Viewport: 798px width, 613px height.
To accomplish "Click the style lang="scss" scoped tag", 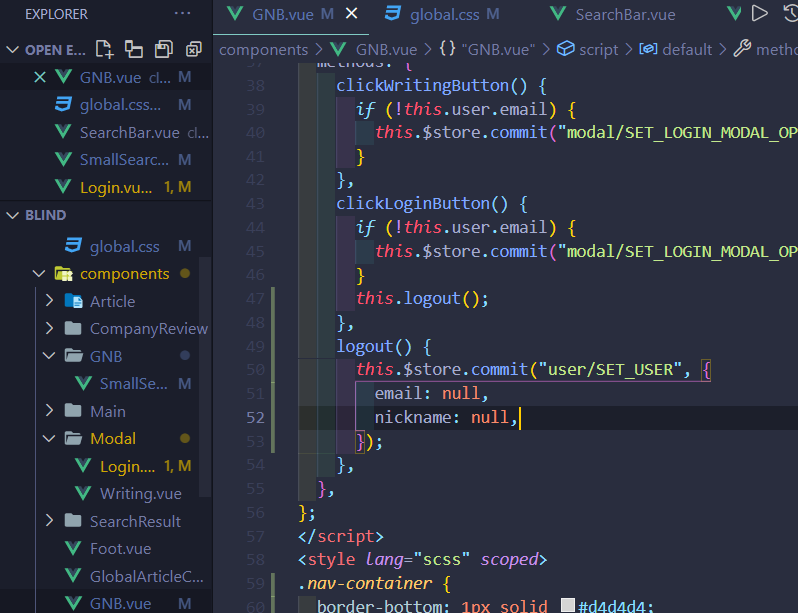I will click(422, 560).
